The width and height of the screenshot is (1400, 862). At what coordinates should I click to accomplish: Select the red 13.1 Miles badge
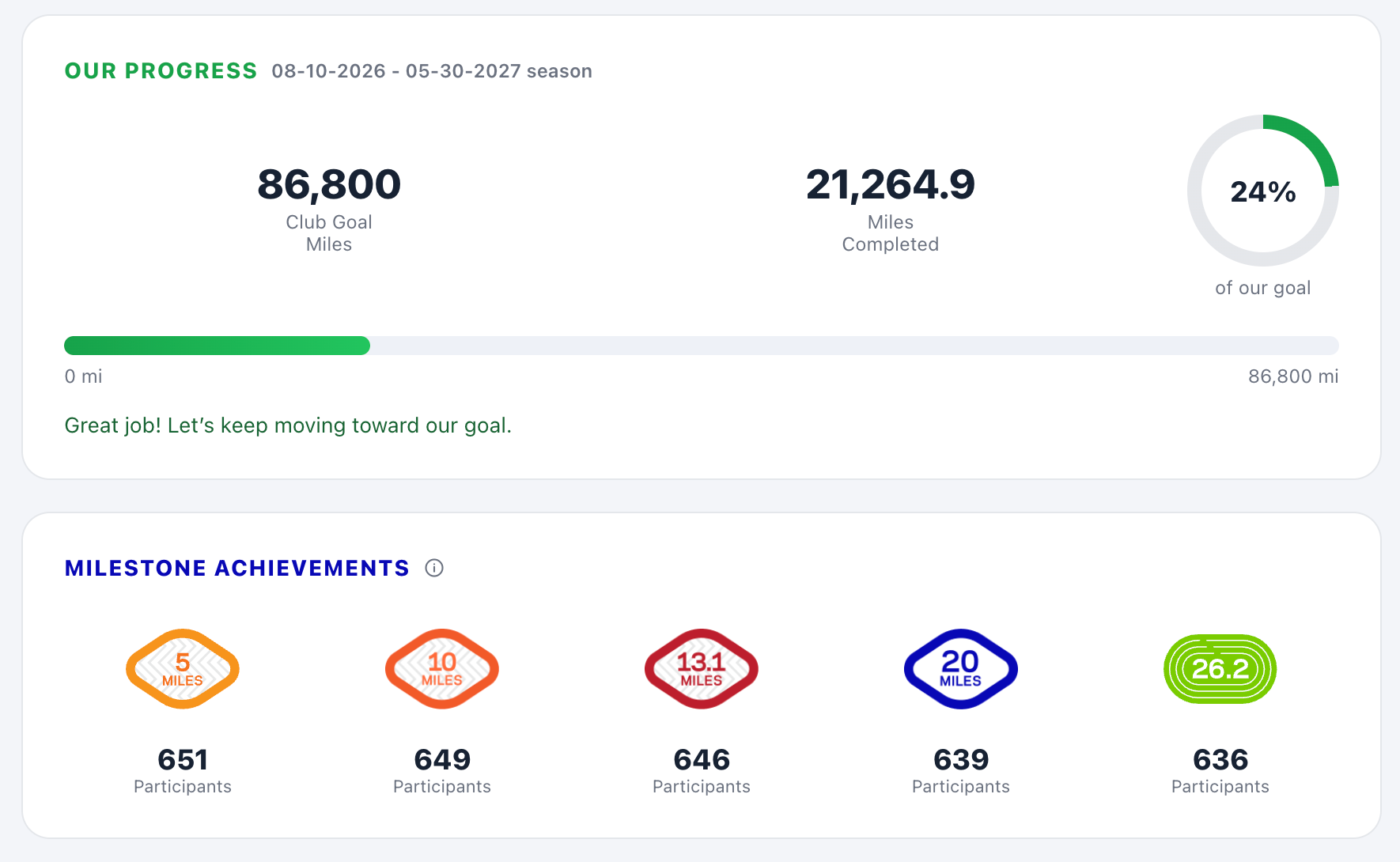[x=702, y=669]
